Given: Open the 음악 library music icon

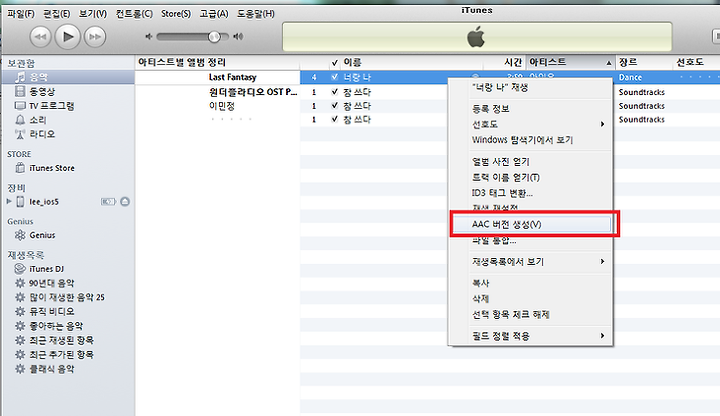Looking at the screenshot, I should point(20,77).
